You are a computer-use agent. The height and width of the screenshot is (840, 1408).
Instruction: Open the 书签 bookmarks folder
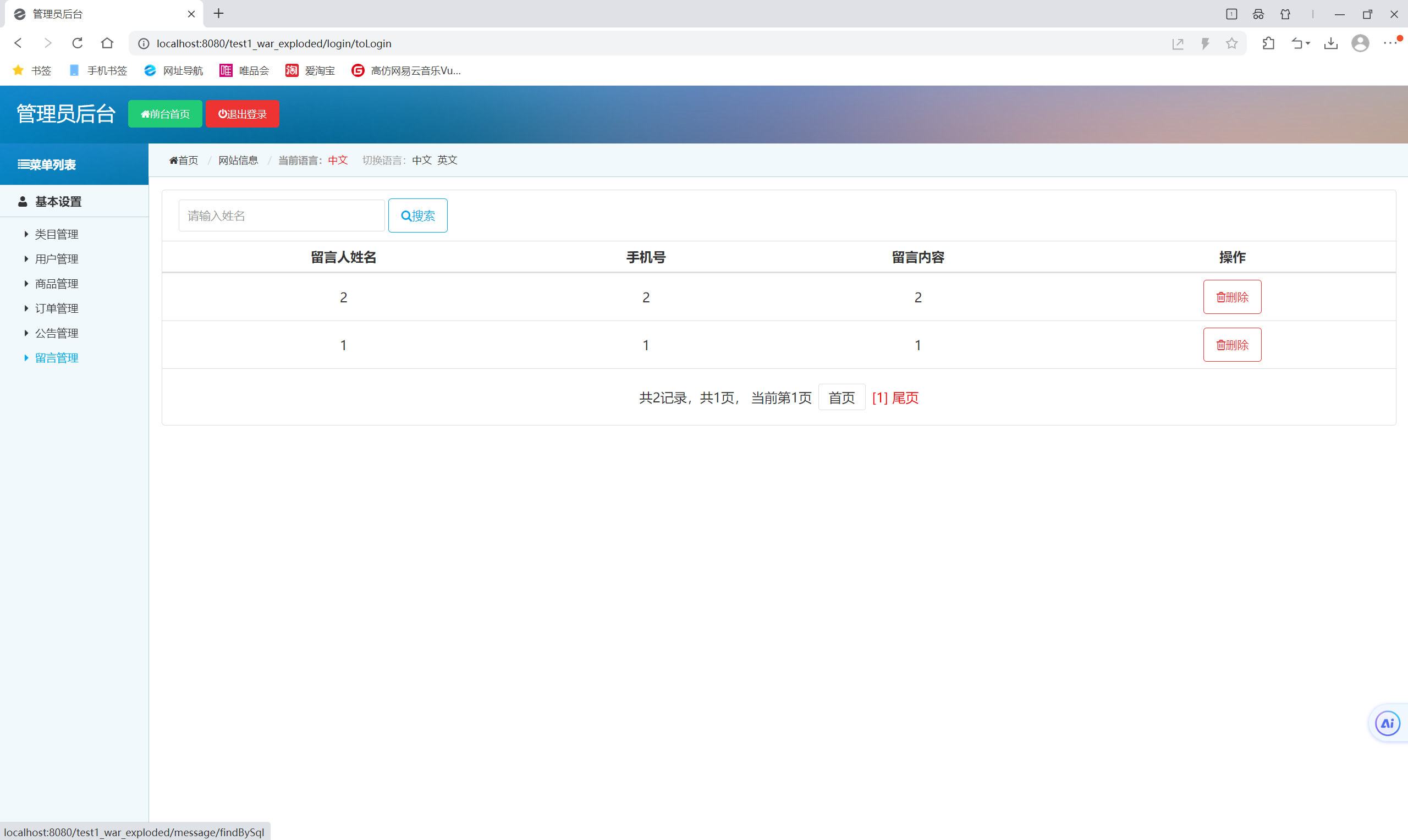(x=32, y=70)
